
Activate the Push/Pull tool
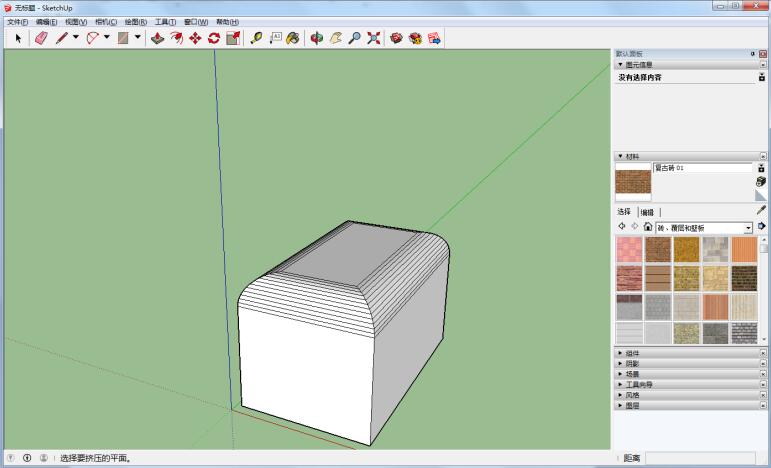coord(158,38)
